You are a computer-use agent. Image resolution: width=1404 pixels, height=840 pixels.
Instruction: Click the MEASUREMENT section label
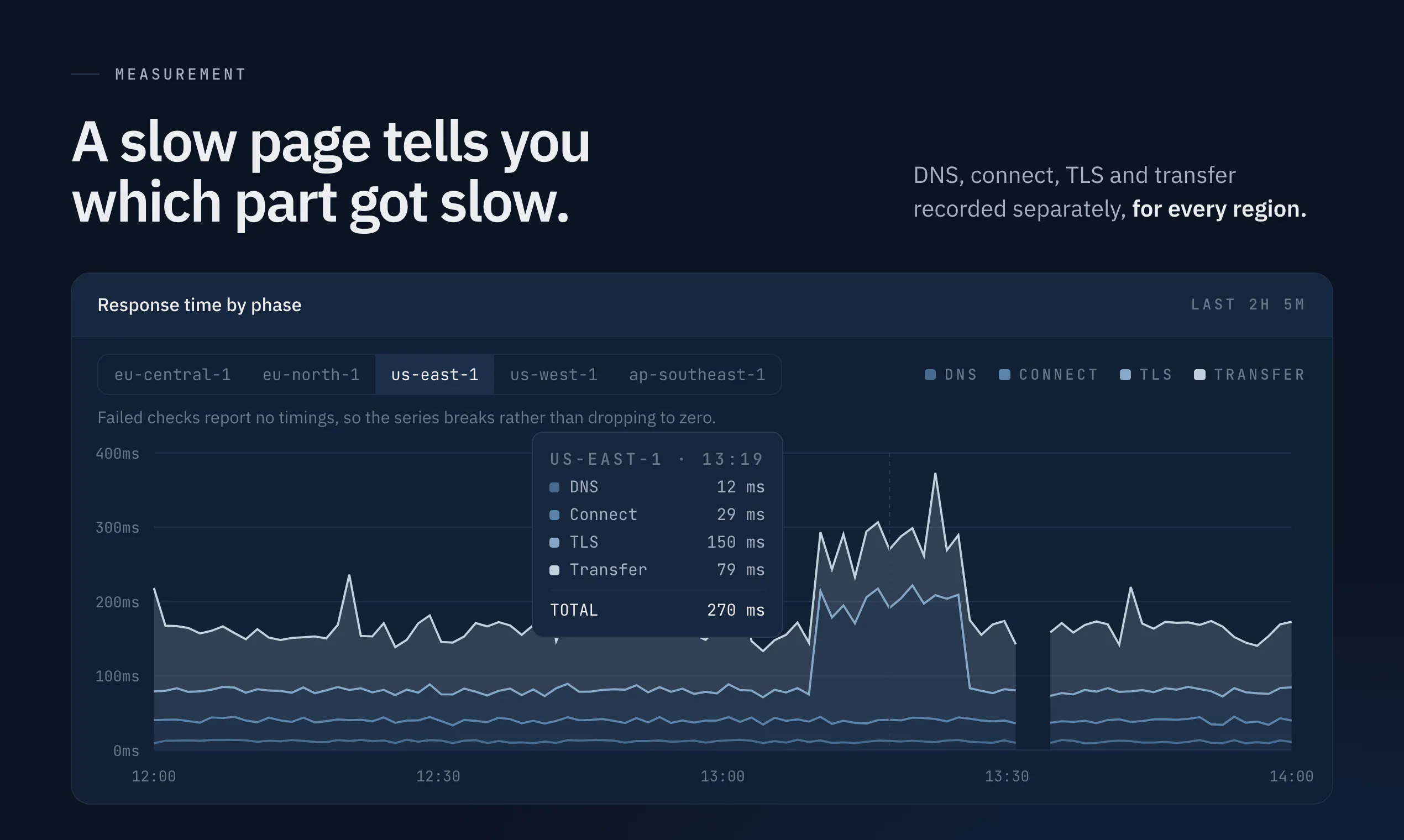point(181,74)
